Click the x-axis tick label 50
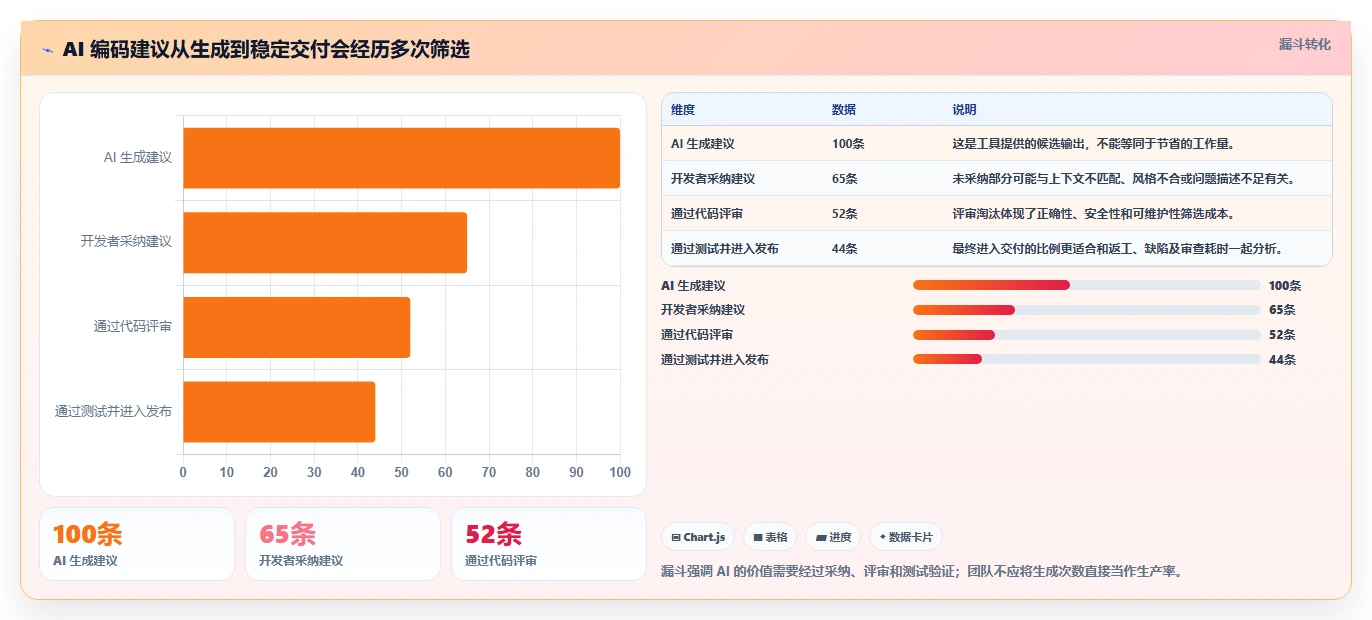Image resolution: width=1372 pixels, height=620 pixels. (x=401, y=472)
